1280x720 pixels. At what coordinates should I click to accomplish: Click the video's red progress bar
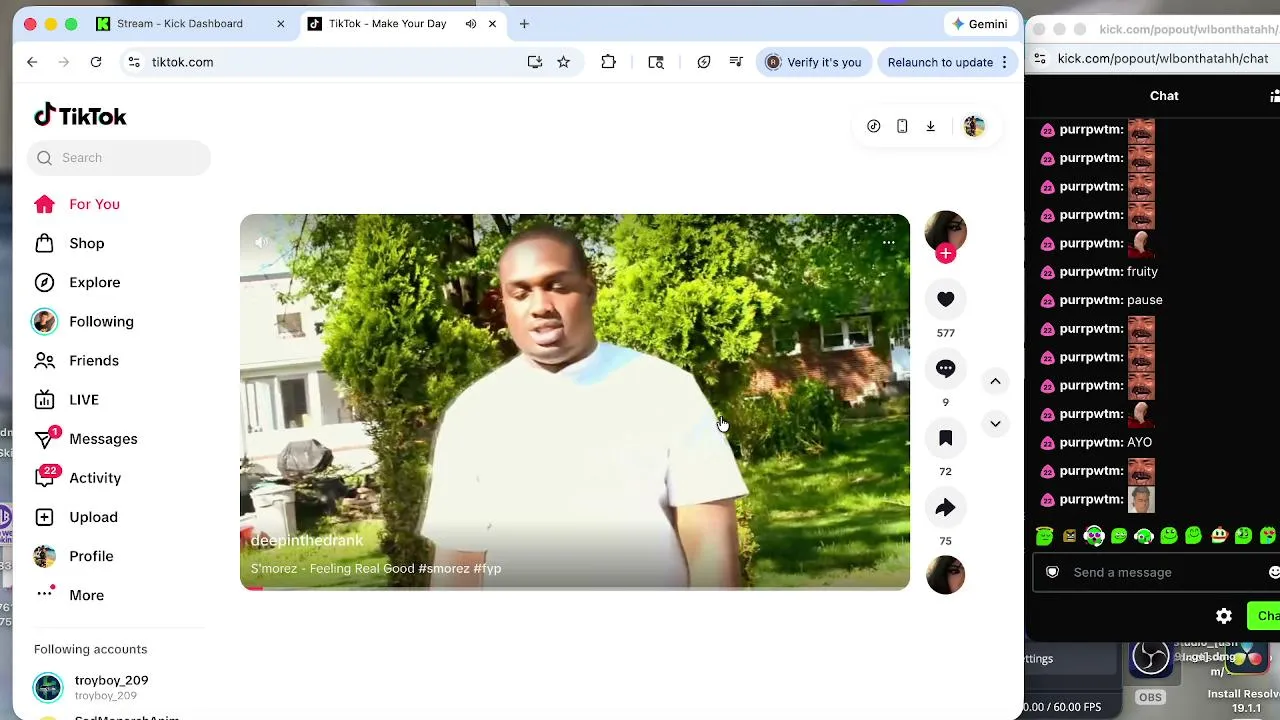click(x=252, y=588)
